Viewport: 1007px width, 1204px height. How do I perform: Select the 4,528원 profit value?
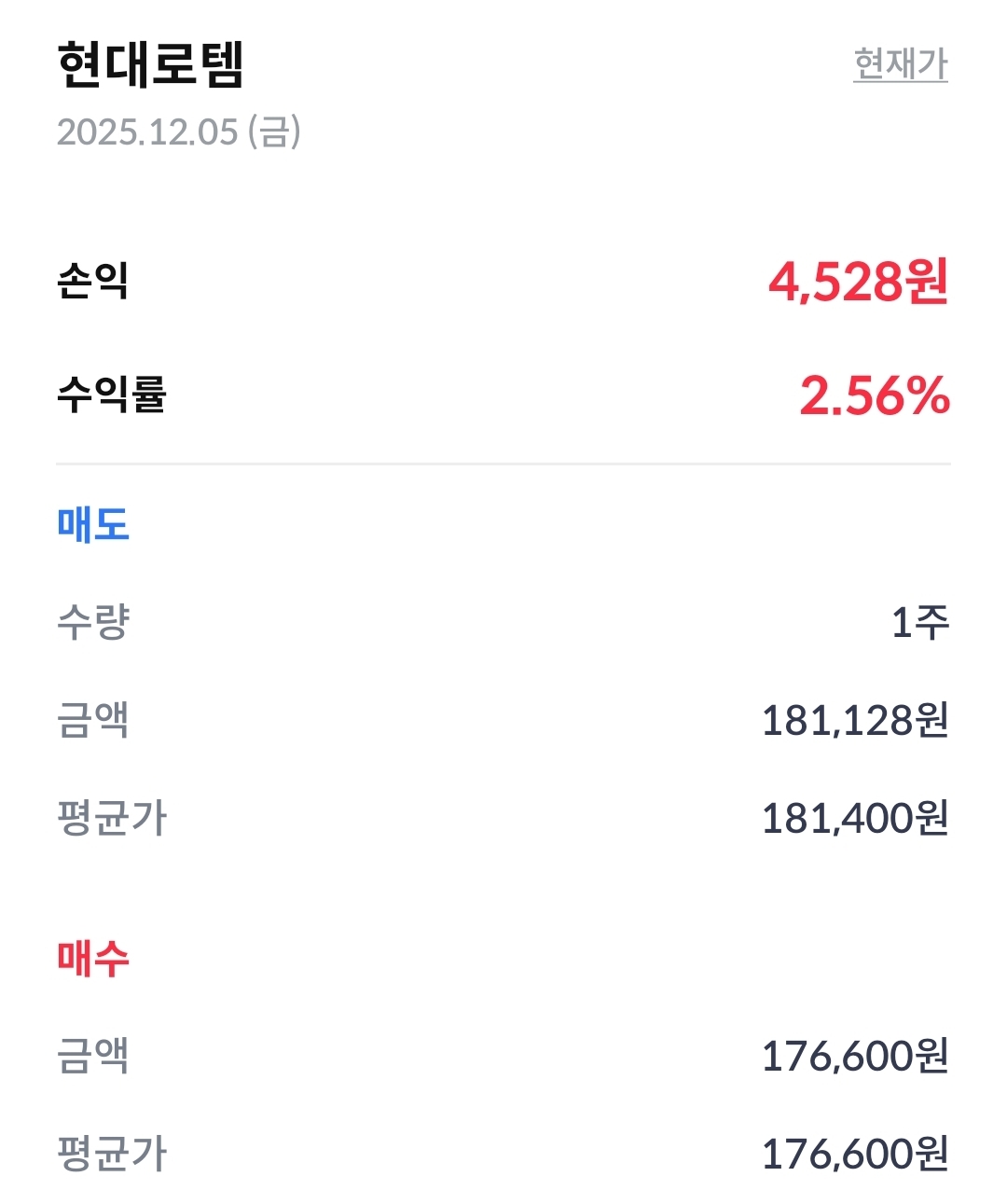[858, 281]
